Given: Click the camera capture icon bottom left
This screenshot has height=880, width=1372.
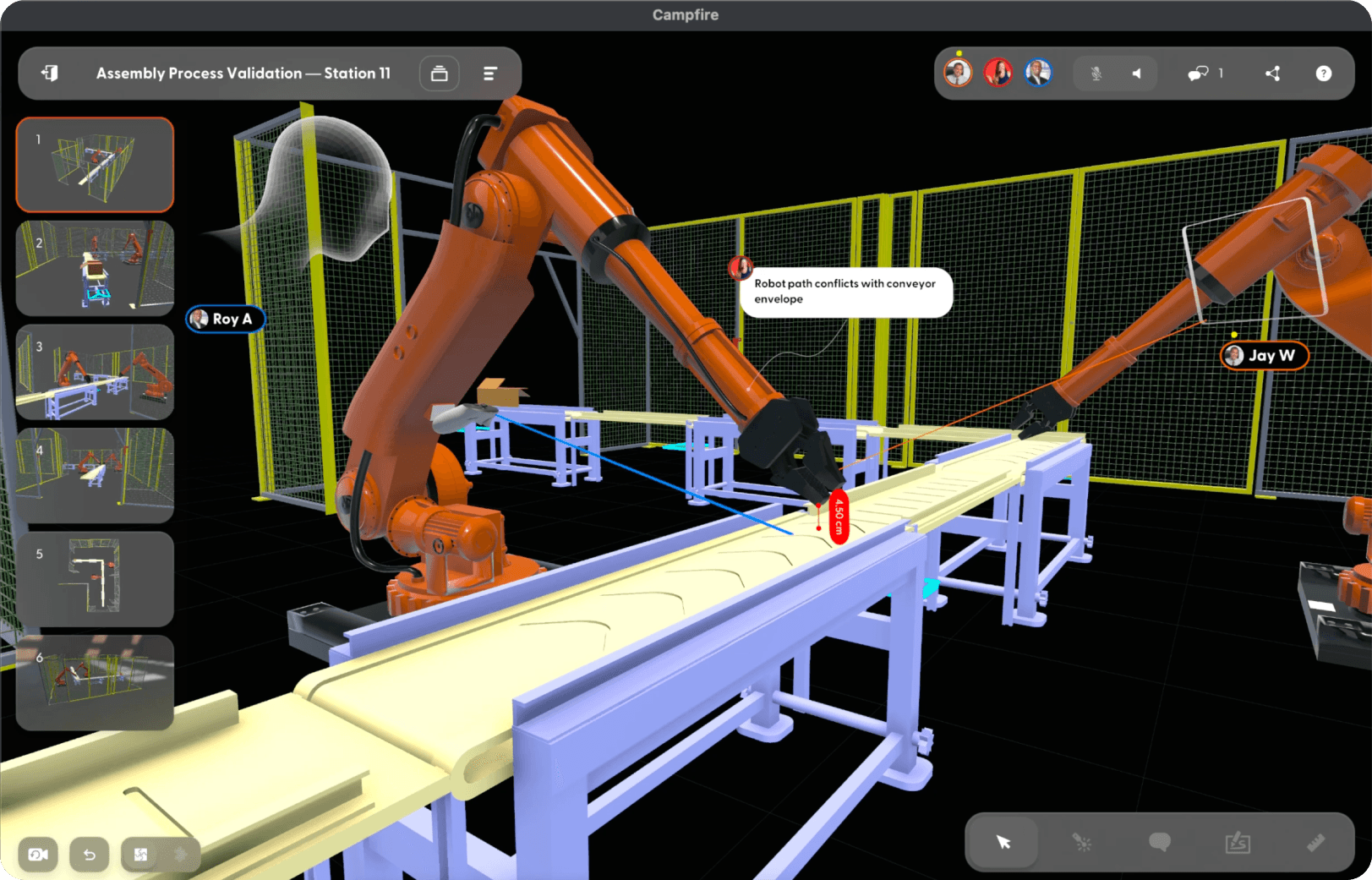Looking at the screenshot, I should pos(37,855).
